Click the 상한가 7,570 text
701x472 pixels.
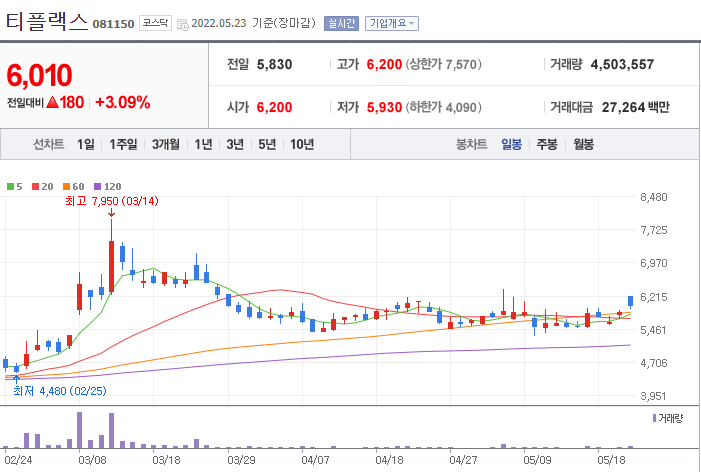tap(443, 64)
